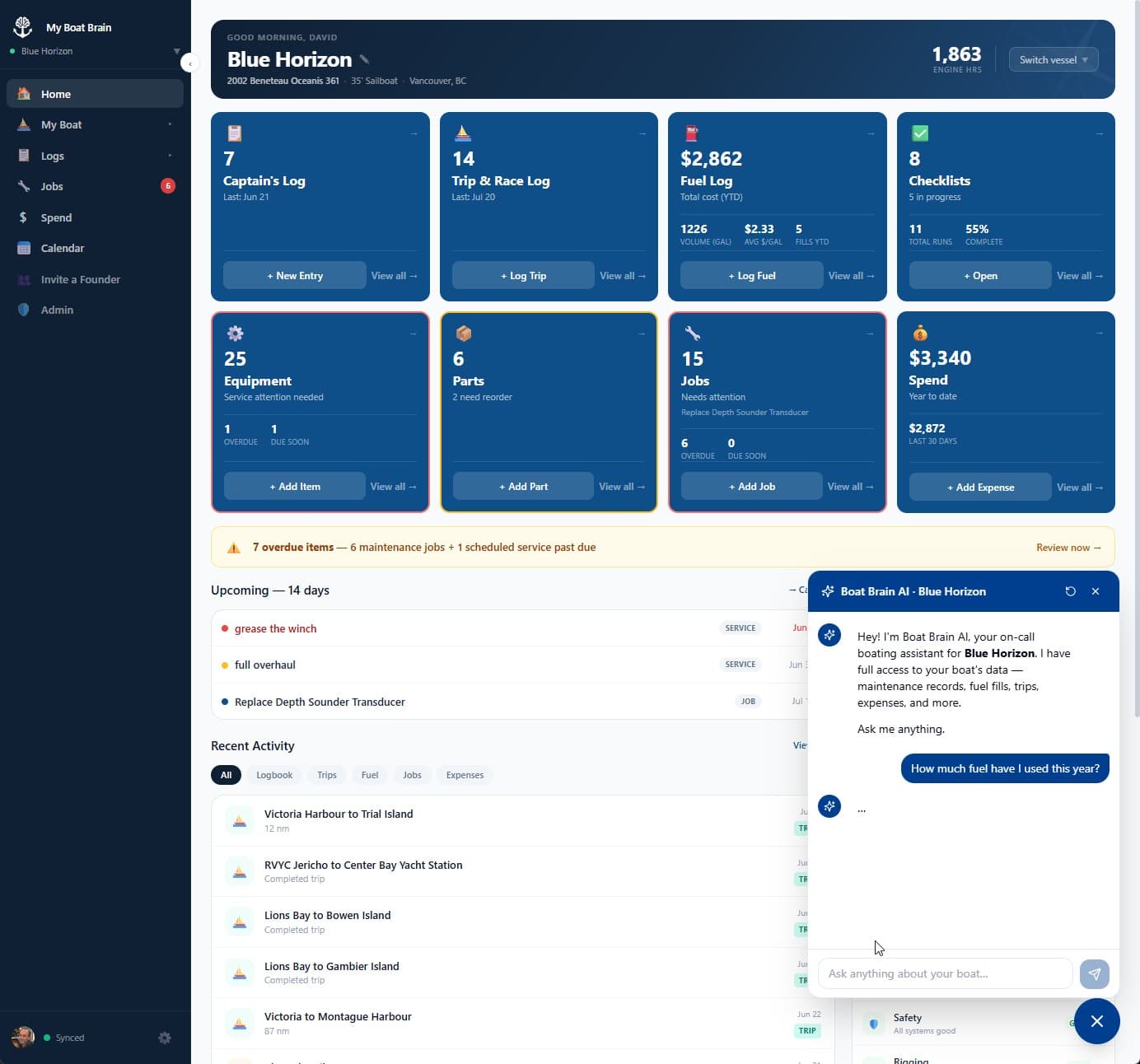Click the Jobs wrench icon on card
The image size is (1140, 1064).
pyautogui.click(x=692, y=333)
